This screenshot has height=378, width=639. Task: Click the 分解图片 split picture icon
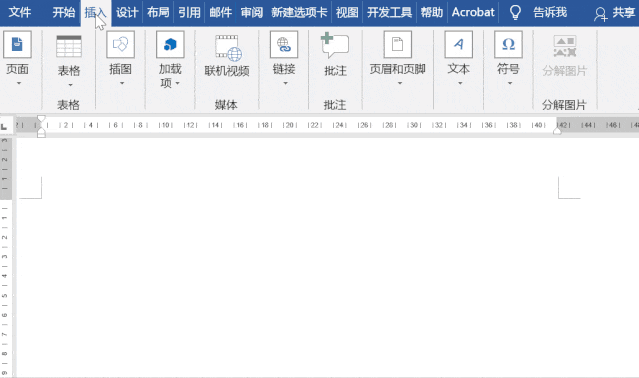(565, 46)
